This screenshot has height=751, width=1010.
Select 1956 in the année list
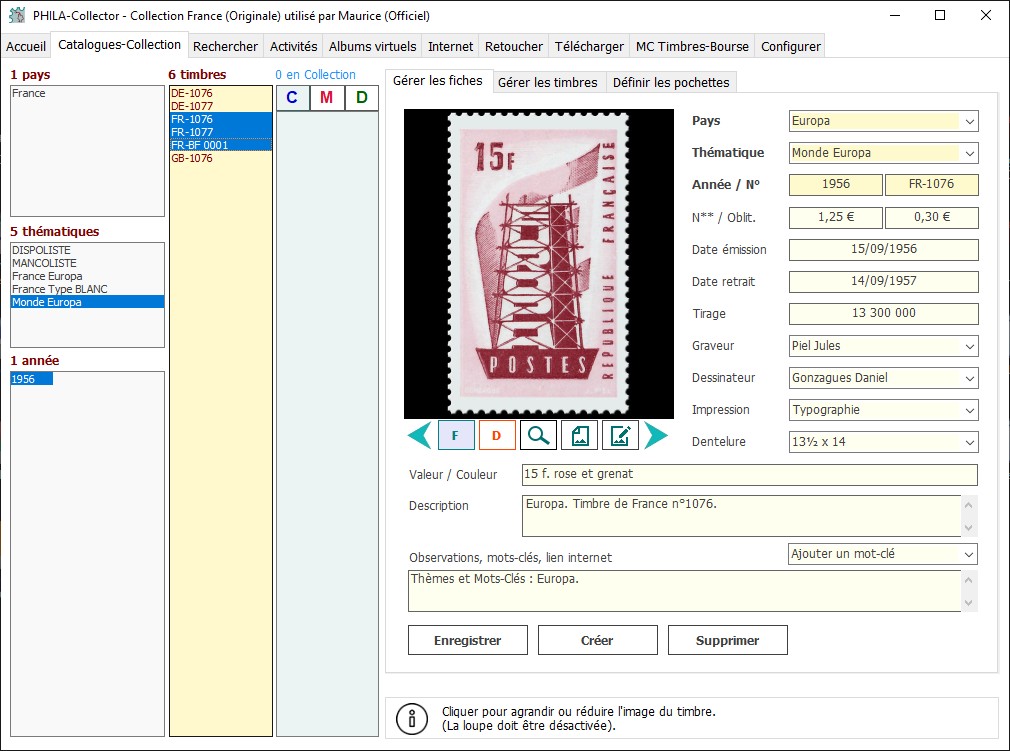point(32,379)
